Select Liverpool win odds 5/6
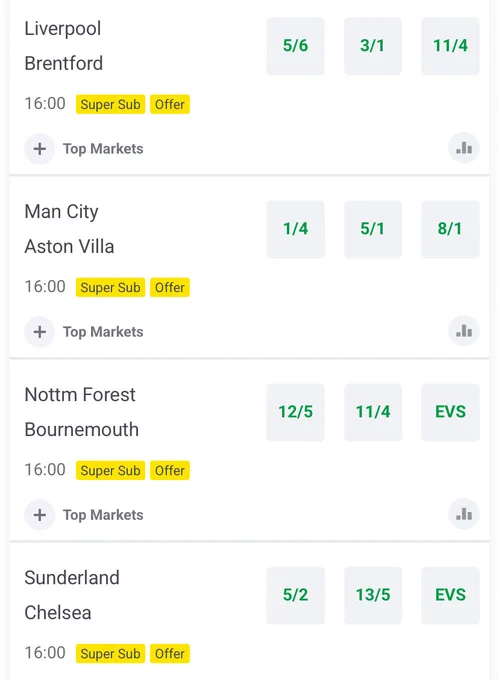 coord(295,46)
